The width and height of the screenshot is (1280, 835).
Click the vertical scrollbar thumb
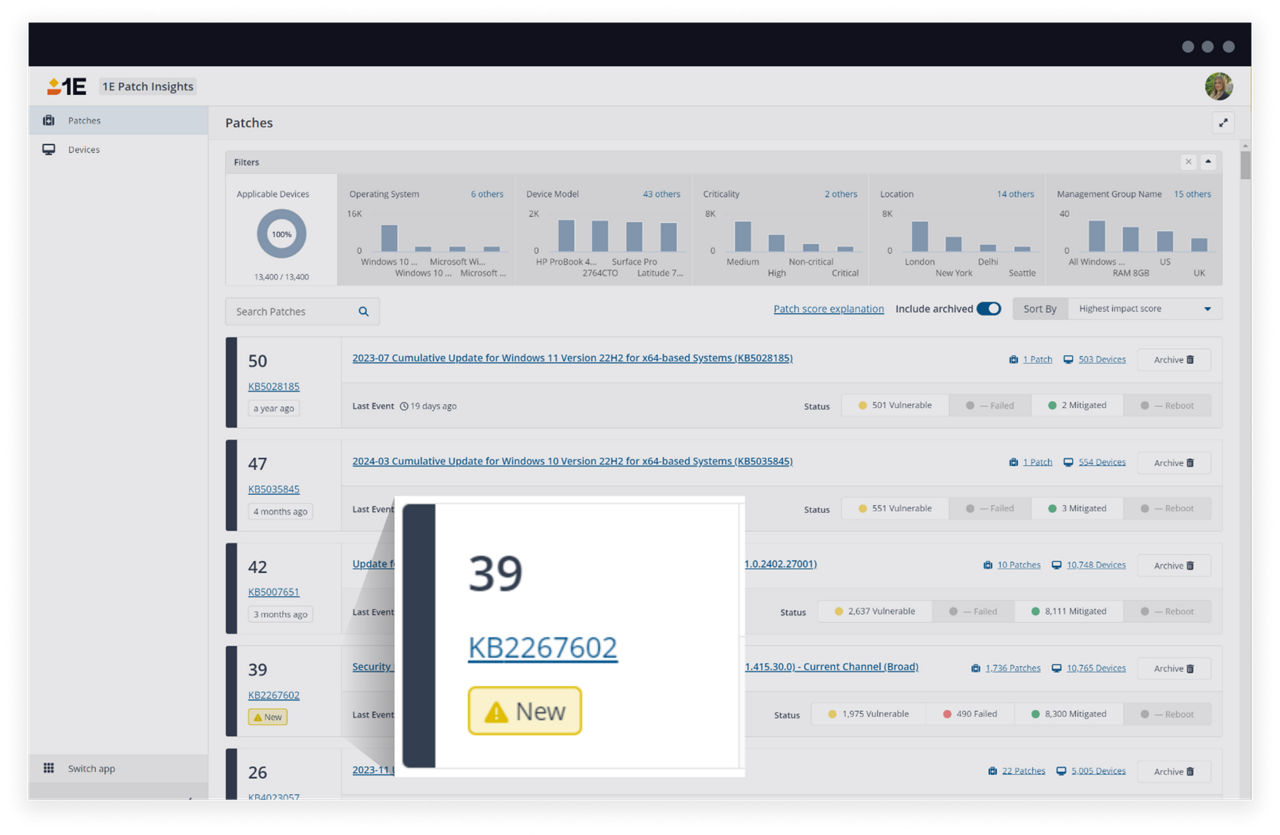point(1245,165)
